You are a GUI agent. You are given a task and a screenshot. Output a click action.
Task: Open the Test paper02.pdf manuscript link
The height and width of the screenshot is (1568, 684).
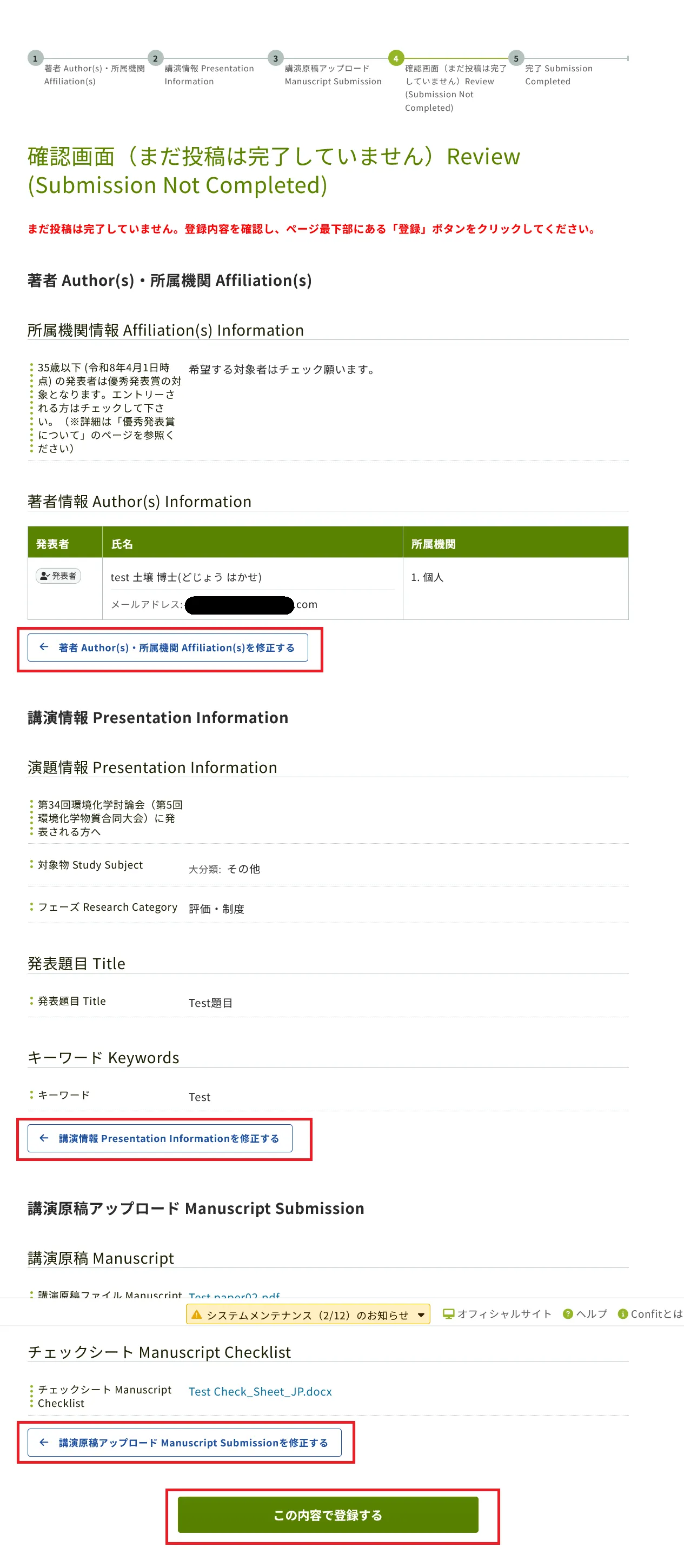click(x=234, y=1294)
